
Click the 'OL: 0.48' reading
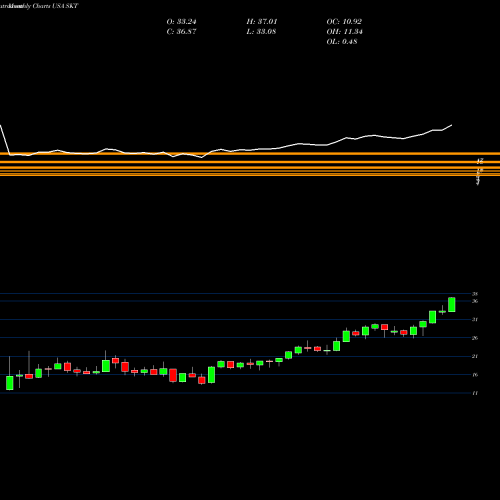tap(342, 42)
